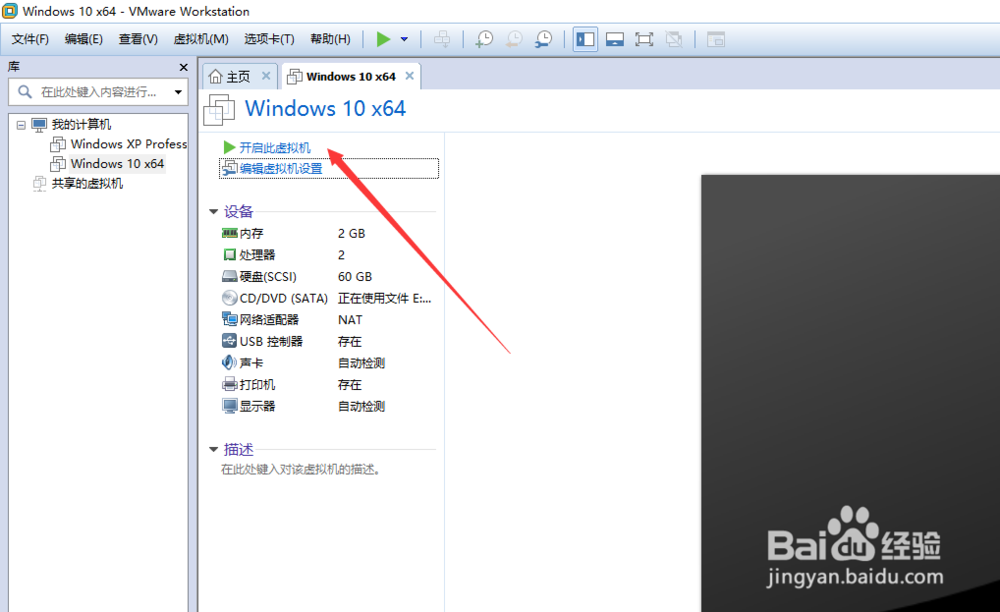Click the CD/DVD (SATA) disc icon
The height and width of the screenshot is (612, 1000).
point(230,298)
